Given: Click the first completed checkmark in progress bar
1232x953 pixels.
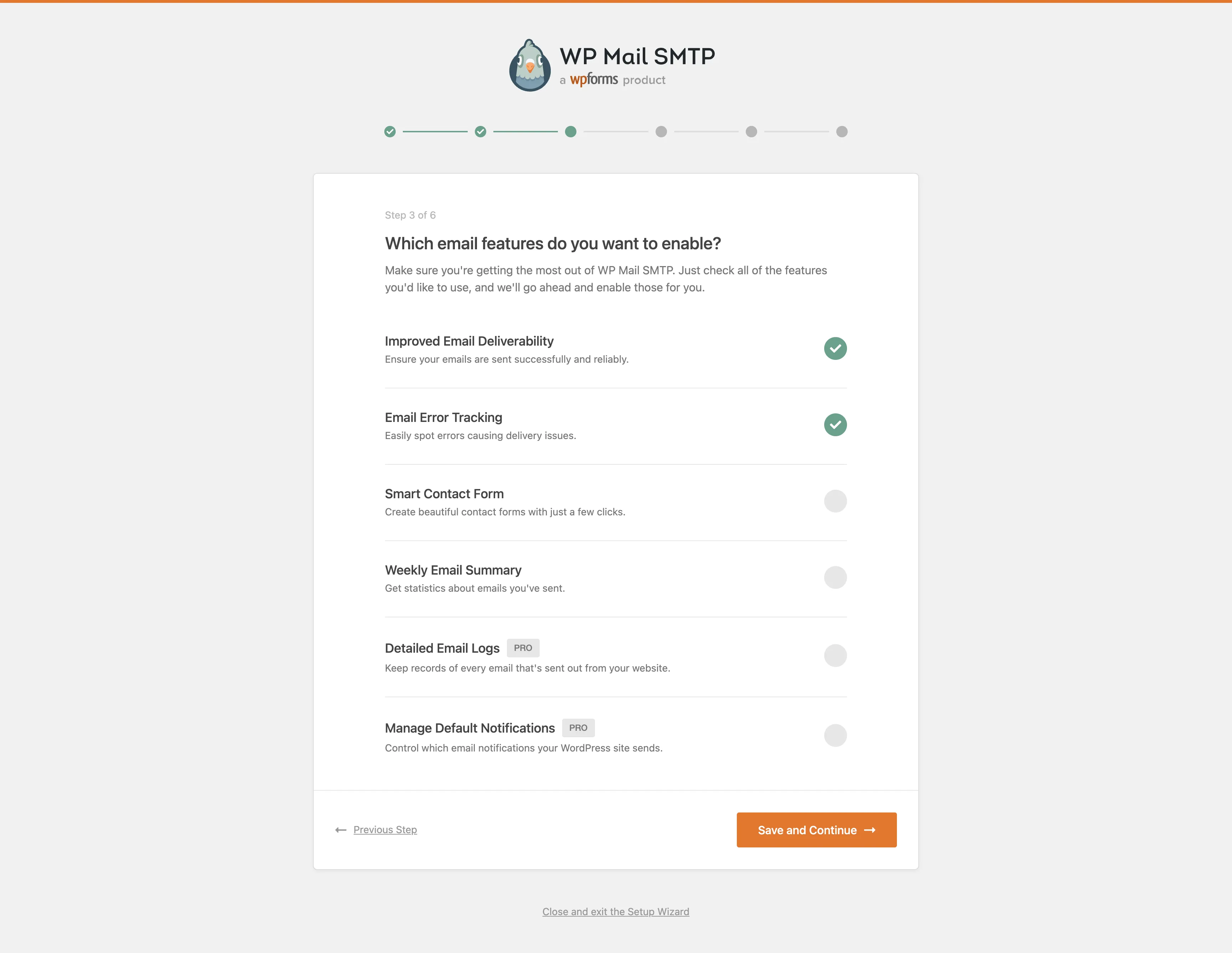Looking at the screenshot, I should 390,132.
